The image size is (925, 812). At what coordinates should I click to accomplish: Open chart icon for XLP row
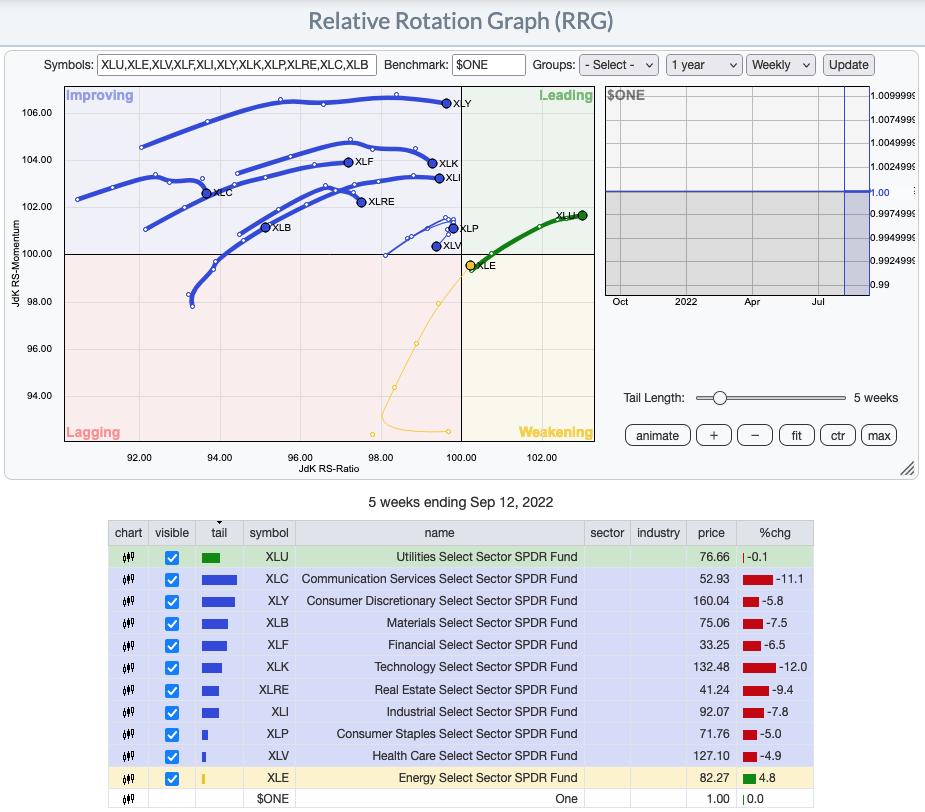click(x=128, y=734)
